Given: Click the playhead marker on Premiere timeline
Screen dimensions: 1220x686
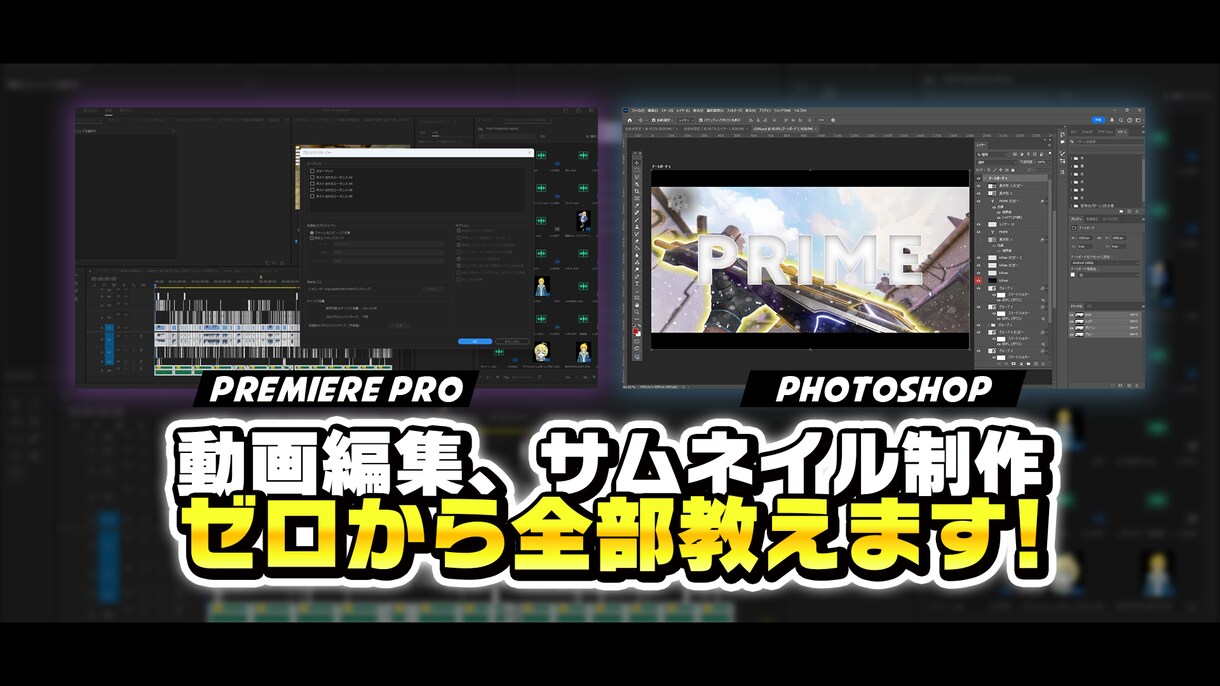Looking at the screenshot, I should click(x=155, y=285).
